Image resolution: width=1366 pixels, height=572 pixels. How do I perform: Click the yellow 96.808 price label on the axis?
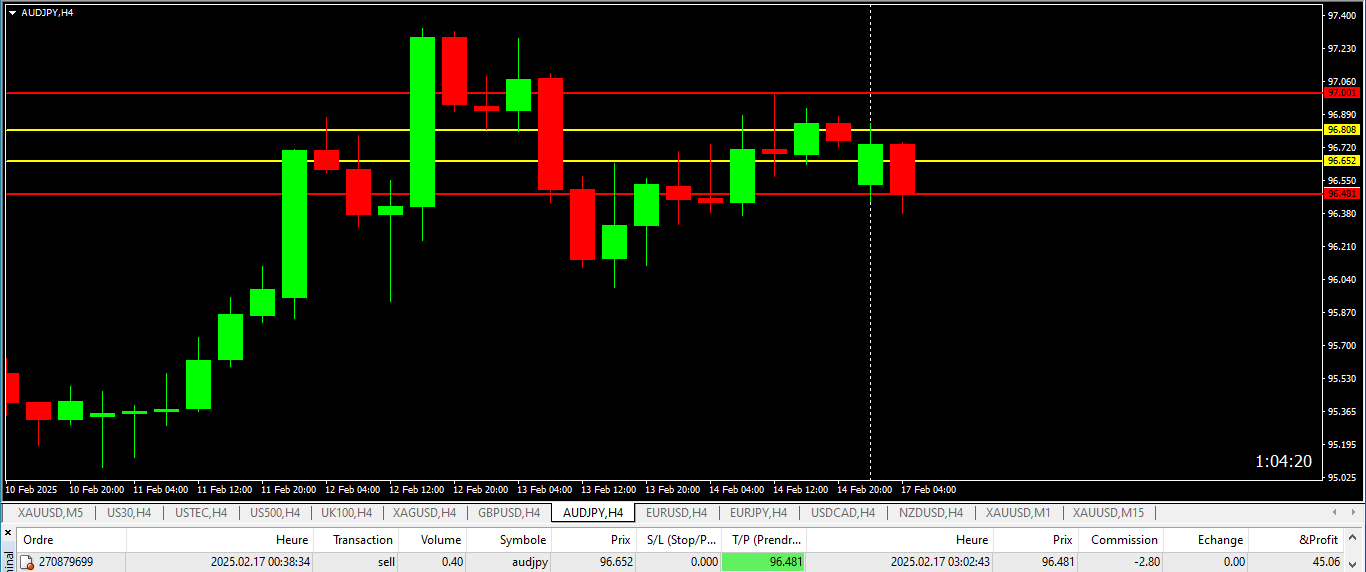(1341, 129)
